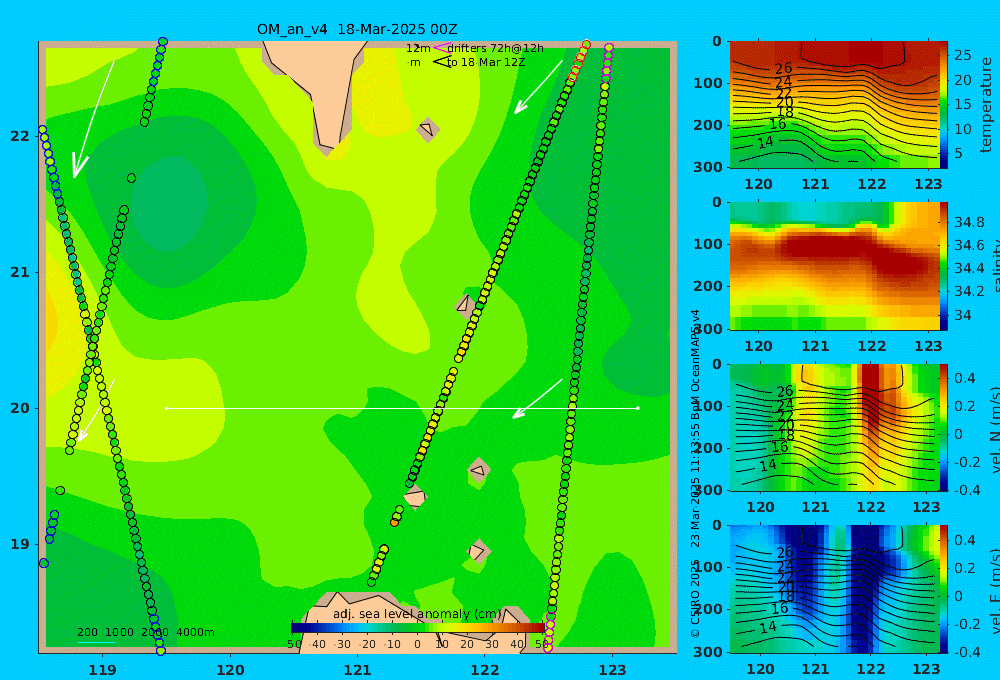Viewport: 1000px width, 680px height.
Task: Click the '12m' legend label
Action: click(418, 48)
